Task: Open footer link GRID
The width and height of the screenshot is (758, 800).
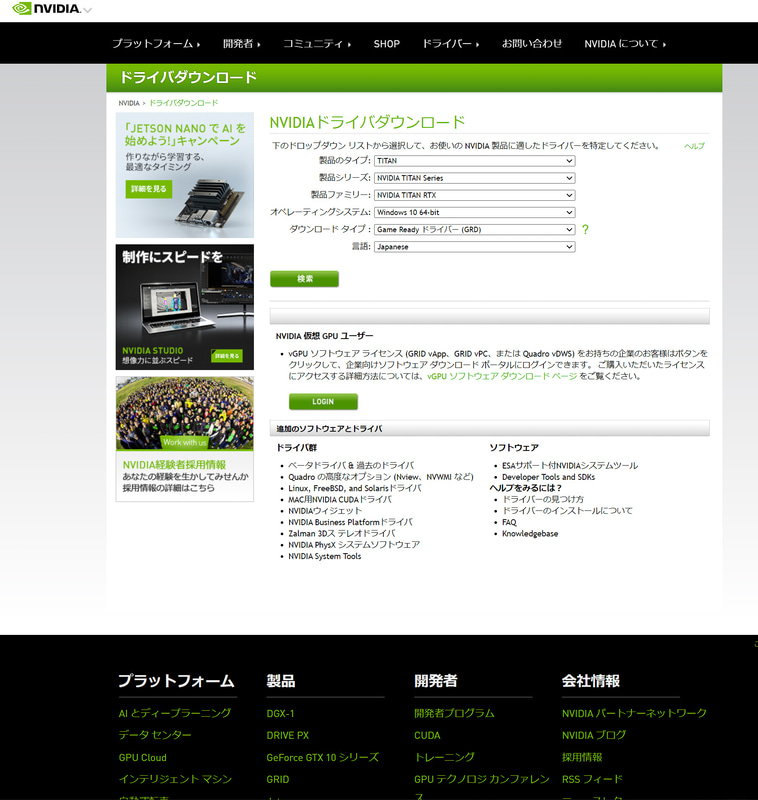Action: [x=277, y=780]
